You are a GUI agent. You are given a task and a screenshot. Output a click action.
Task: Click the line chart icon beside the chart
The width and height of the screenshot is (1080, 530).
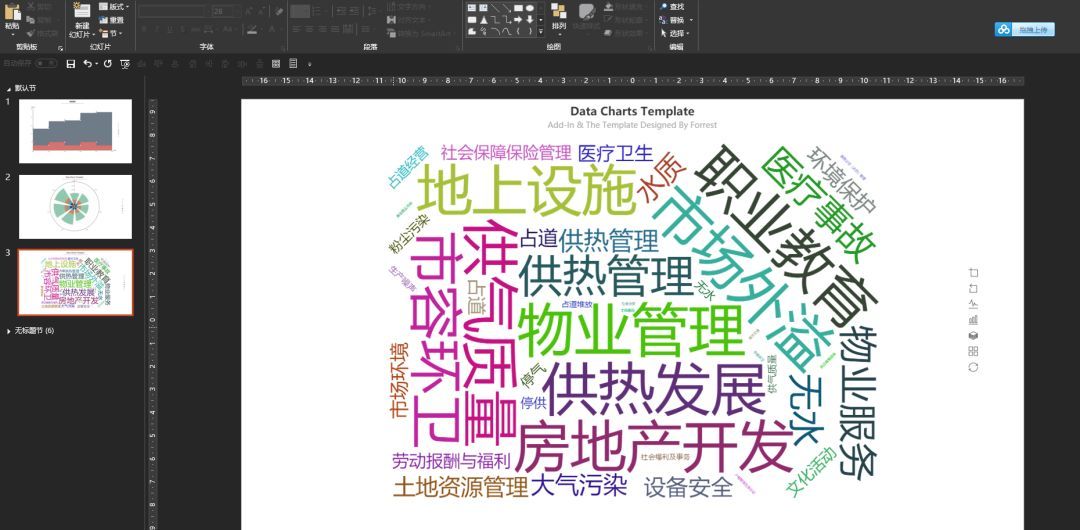pos(973,304)
